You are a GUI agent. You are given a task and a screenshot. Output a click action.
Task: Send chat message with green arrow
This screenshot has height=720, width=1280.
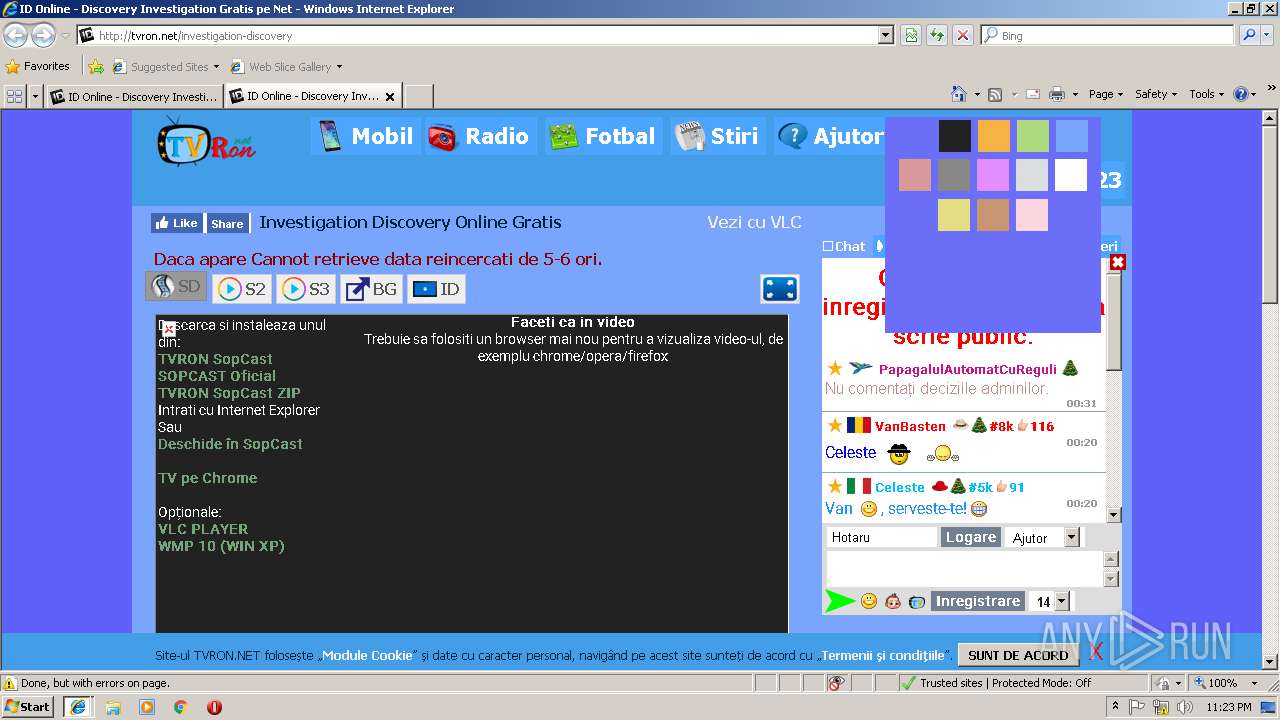pos(840,601)
